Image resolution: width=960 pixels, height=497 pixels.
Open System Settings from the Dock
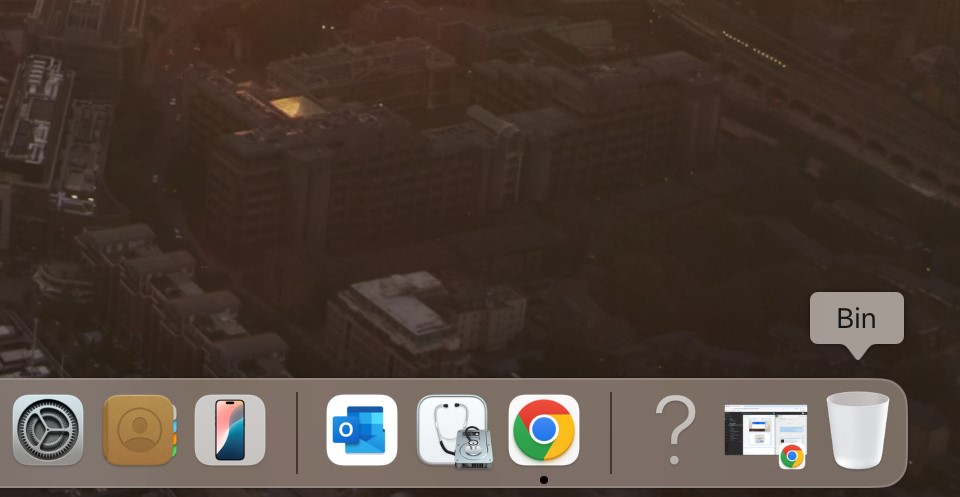point(48,430)
